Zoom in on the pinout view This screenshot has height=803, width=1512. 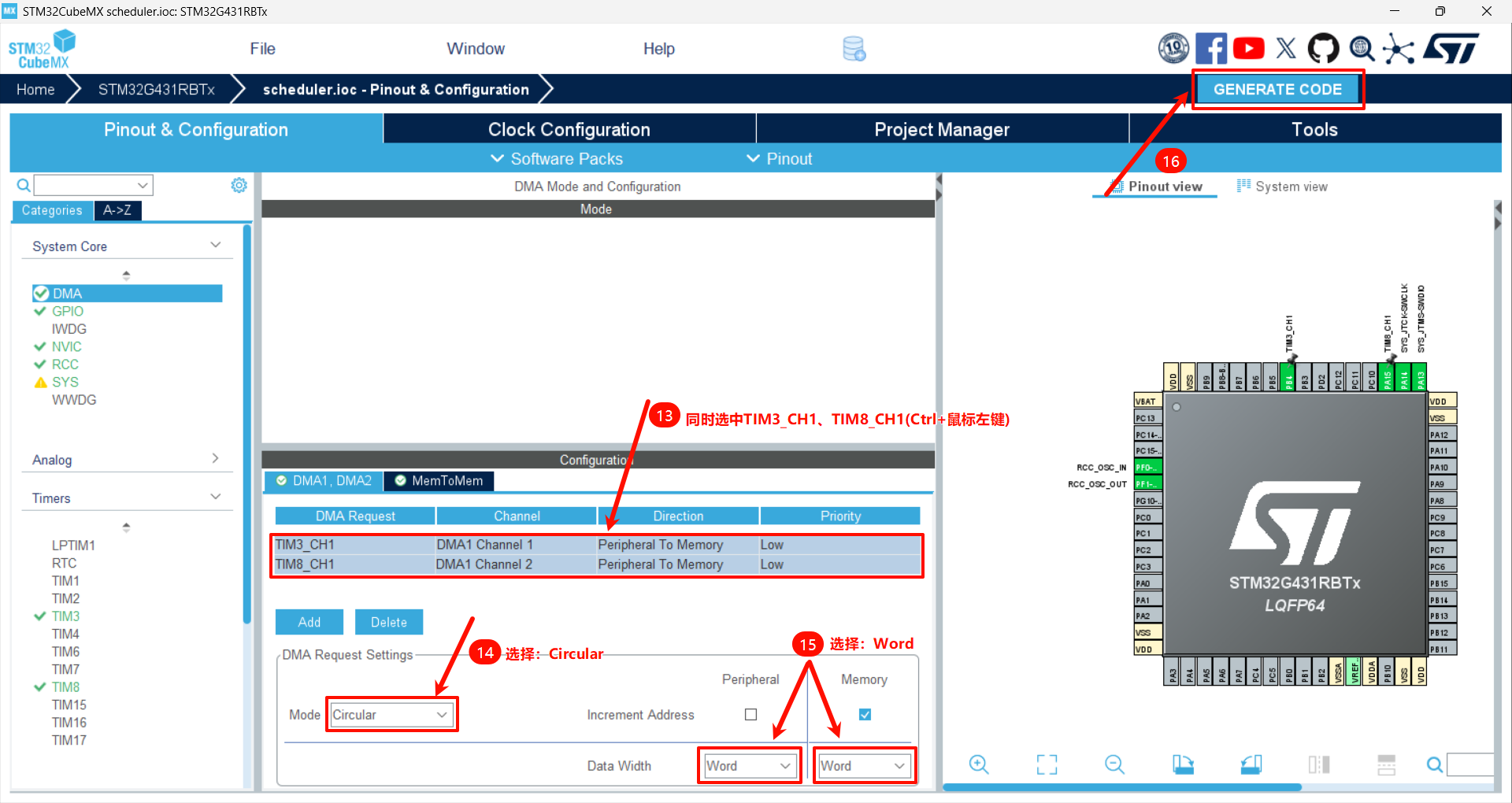(x=979, y=764)
